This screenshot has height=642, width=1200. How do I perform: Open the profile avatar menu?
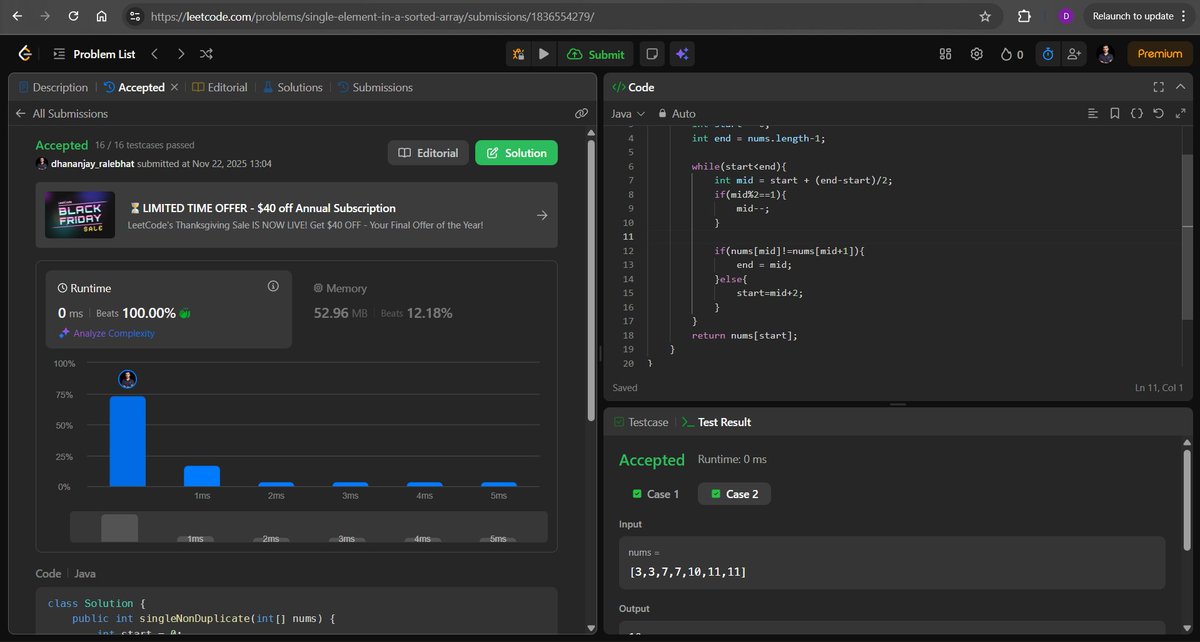tap(1105, 54)
